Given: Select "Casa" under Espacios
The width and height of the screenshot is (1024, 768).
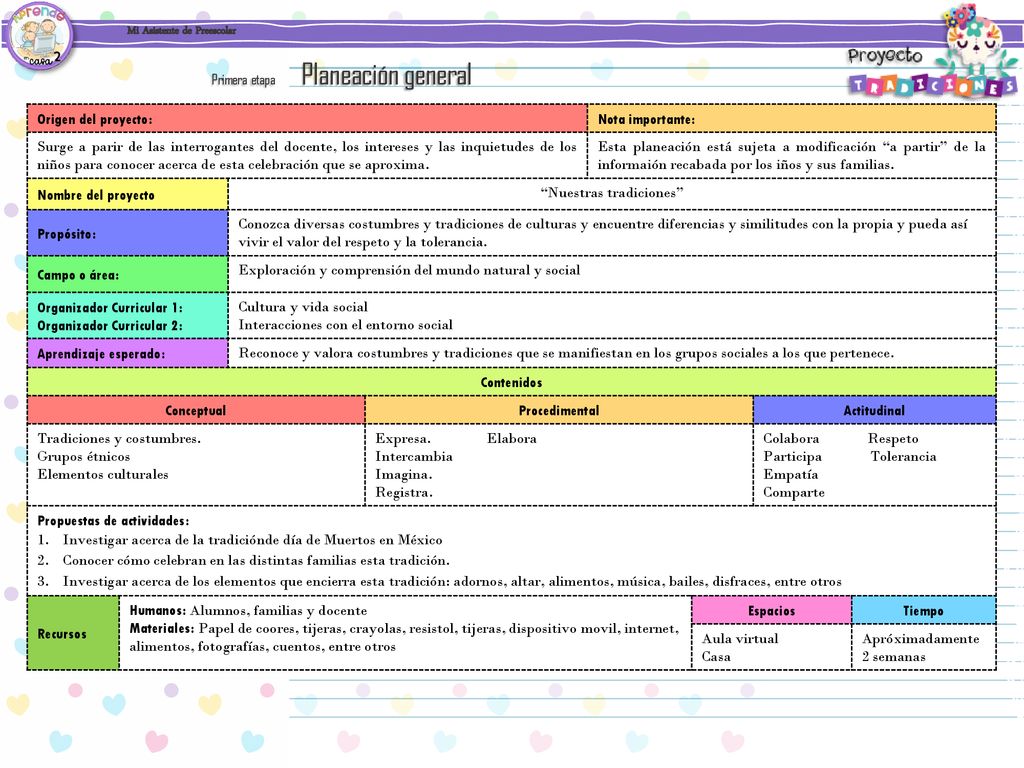Looking at the screenshot, I should 716,656.
